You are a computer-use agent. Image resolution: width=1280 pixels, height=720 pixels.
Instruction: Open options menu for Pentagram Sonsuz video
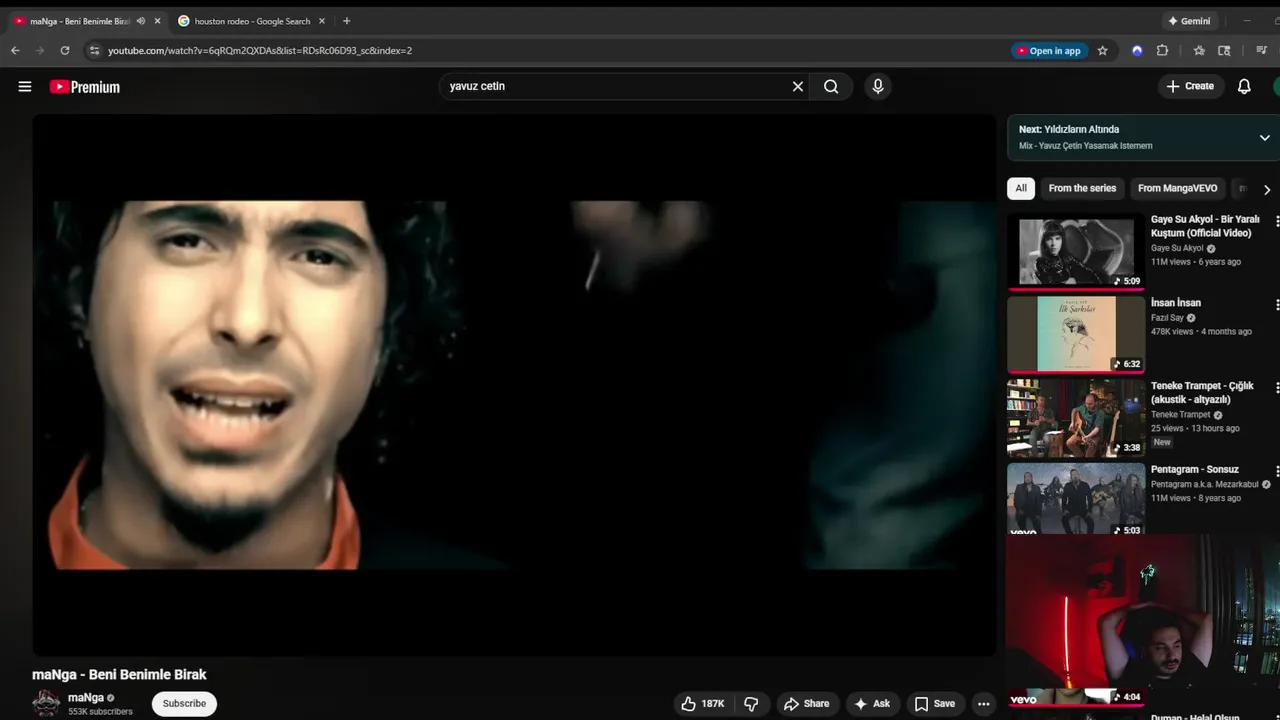(1277, 470)
